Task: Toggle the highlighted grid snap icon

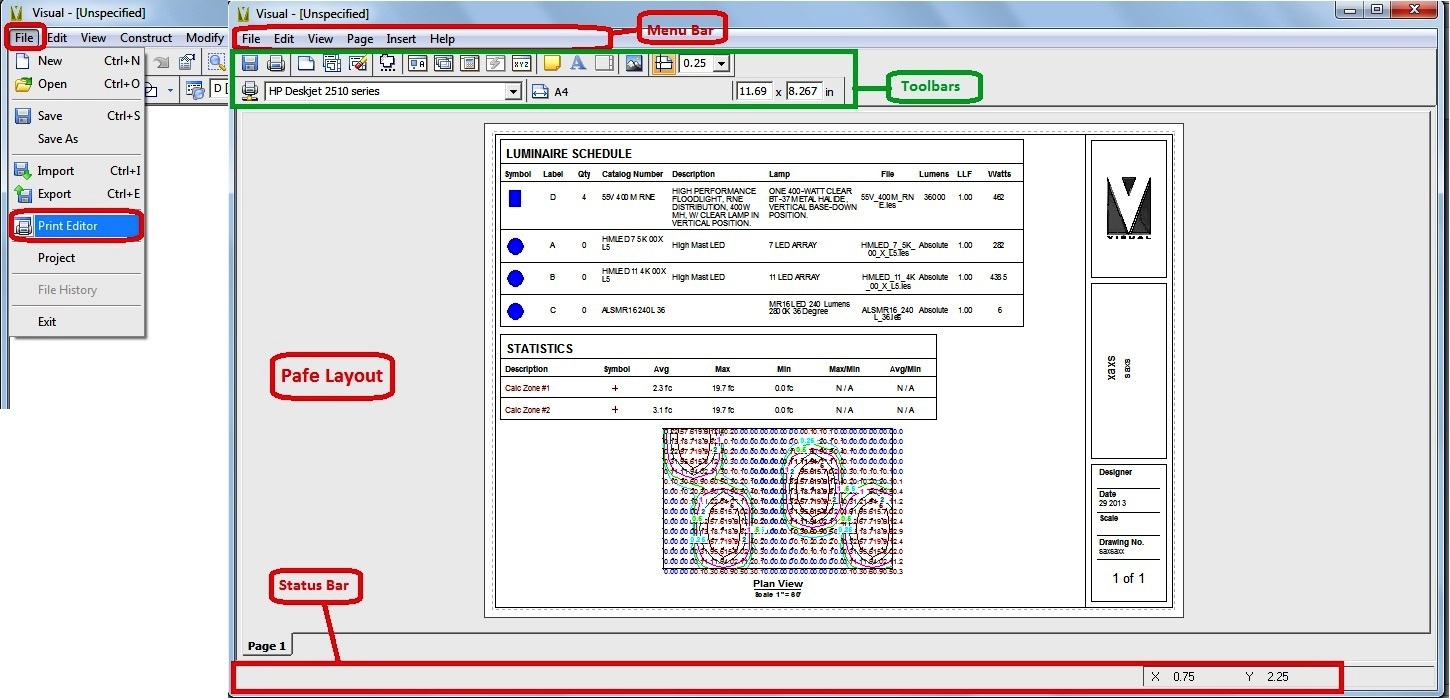Action: click(x=662, y=63)
